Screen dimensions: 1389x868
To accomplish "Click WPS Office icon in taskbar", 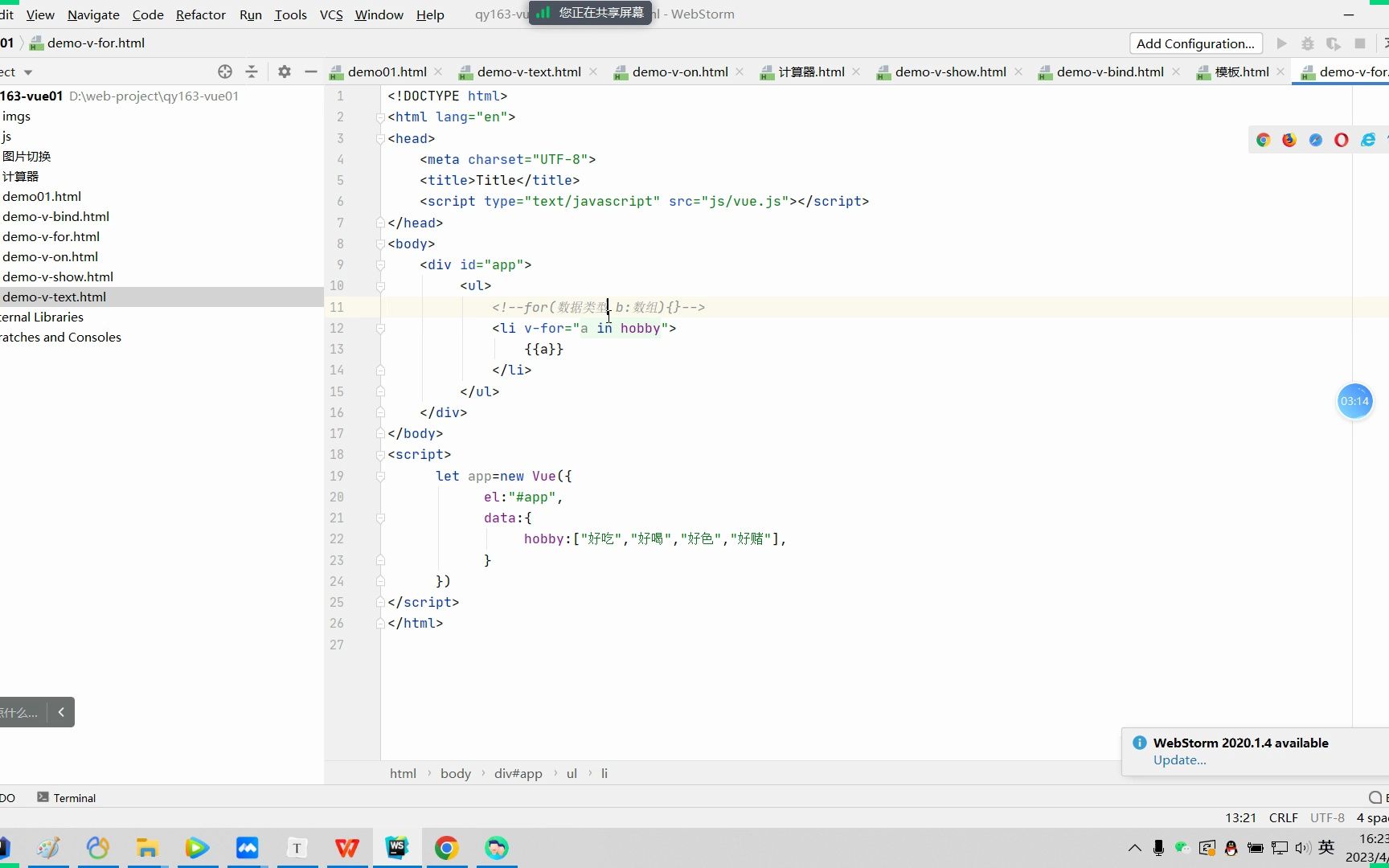I will click(x=347, y=848).
